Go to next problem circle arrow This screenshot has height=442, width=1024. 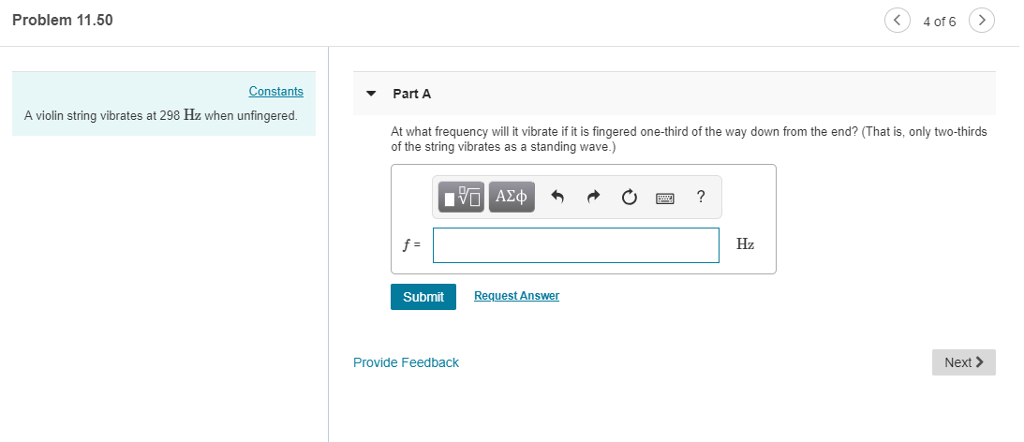point(982,21)
